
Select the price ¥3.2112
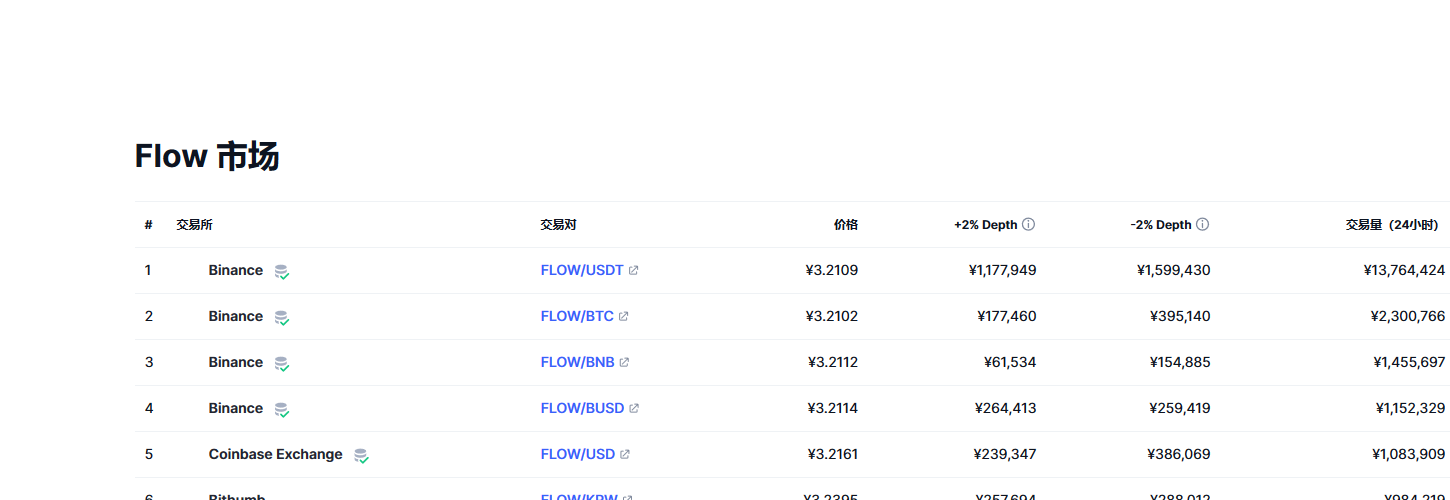point(833,362)
